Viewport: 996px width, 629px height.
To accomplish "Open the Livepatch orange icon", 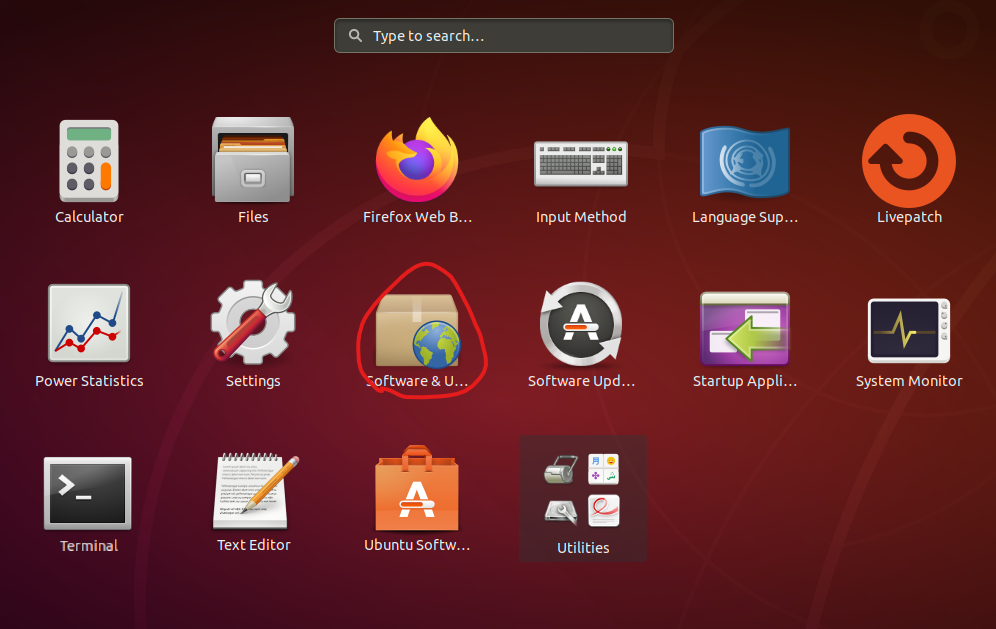I will pyautogui.click(x=908, y=161).
